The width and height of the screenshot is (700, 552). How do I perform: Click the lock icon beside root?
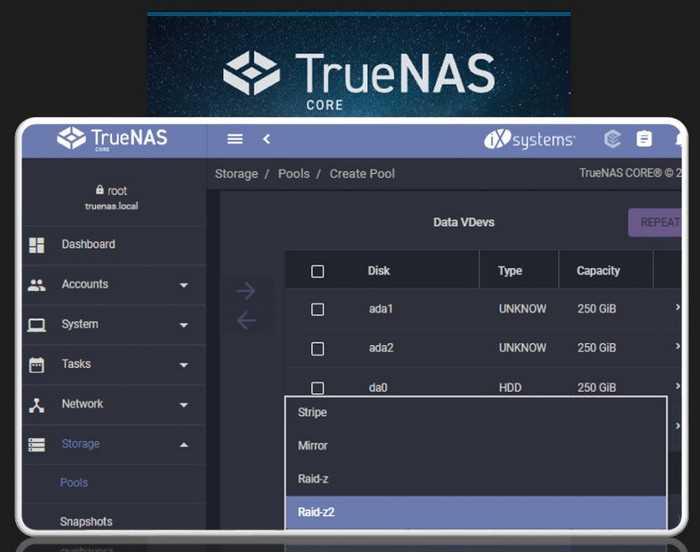100,190
